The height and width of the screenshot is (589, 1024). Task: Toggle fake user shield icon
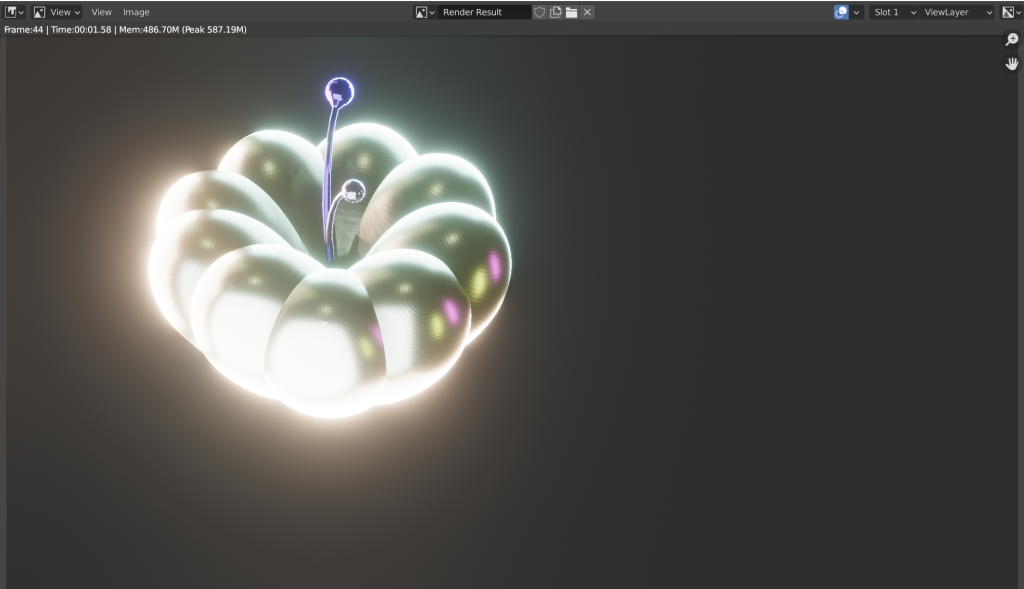tap(539, 12)
